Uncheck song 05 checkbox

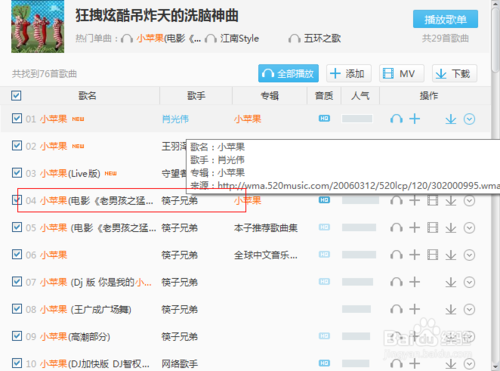pos(17,227)
